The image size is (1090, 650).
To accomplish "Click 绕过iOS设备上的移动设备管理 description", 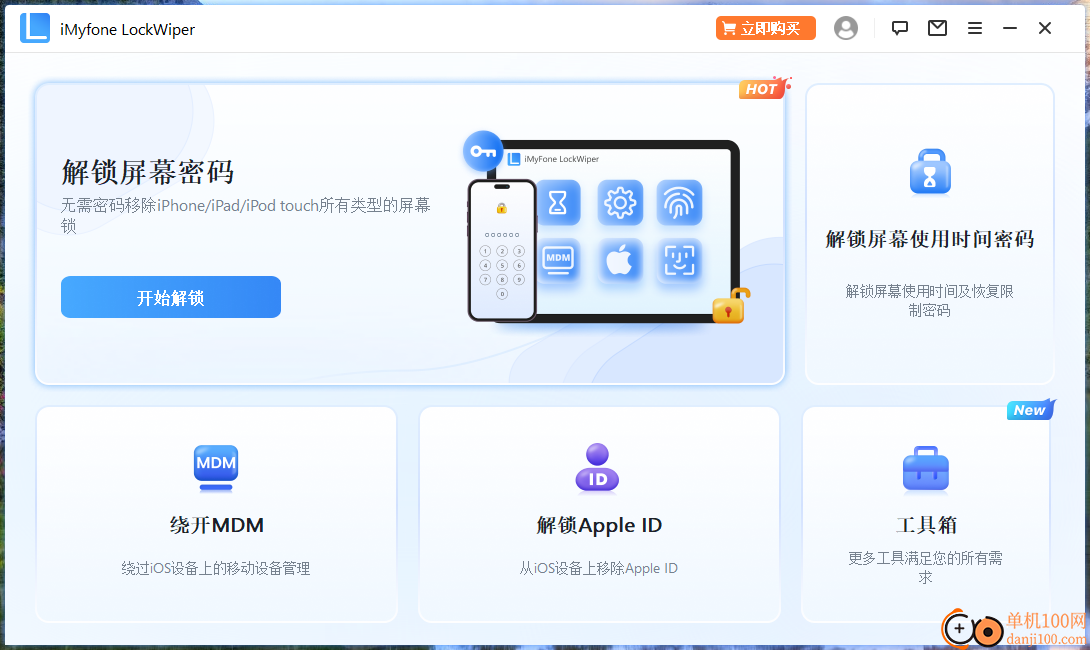I will click(x=216, y=568).
